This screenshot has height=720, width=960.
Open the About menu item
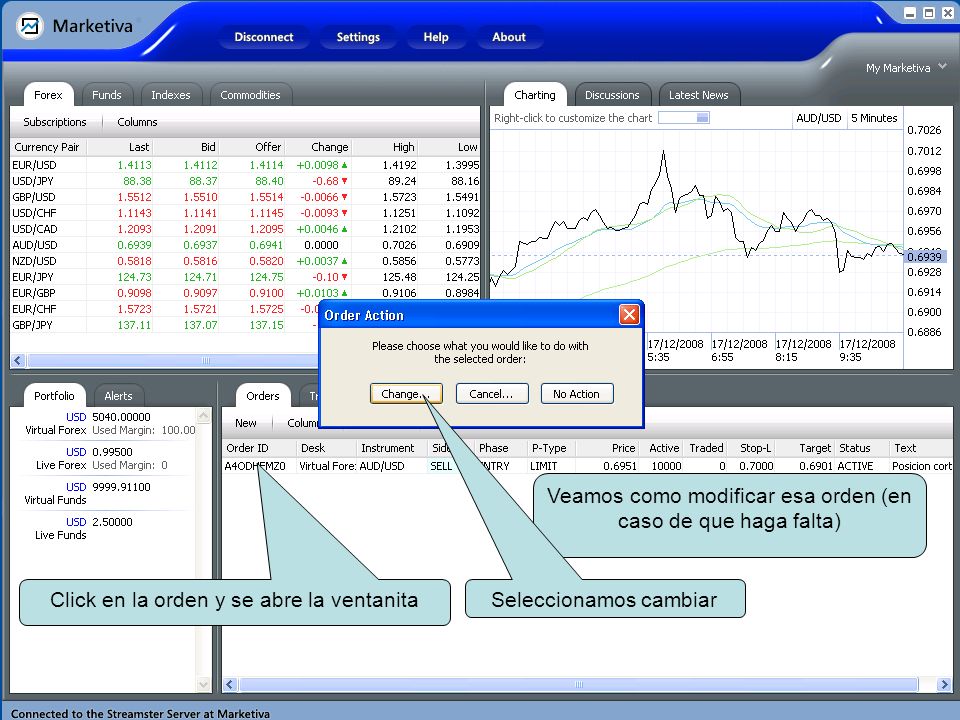[509, 37]
